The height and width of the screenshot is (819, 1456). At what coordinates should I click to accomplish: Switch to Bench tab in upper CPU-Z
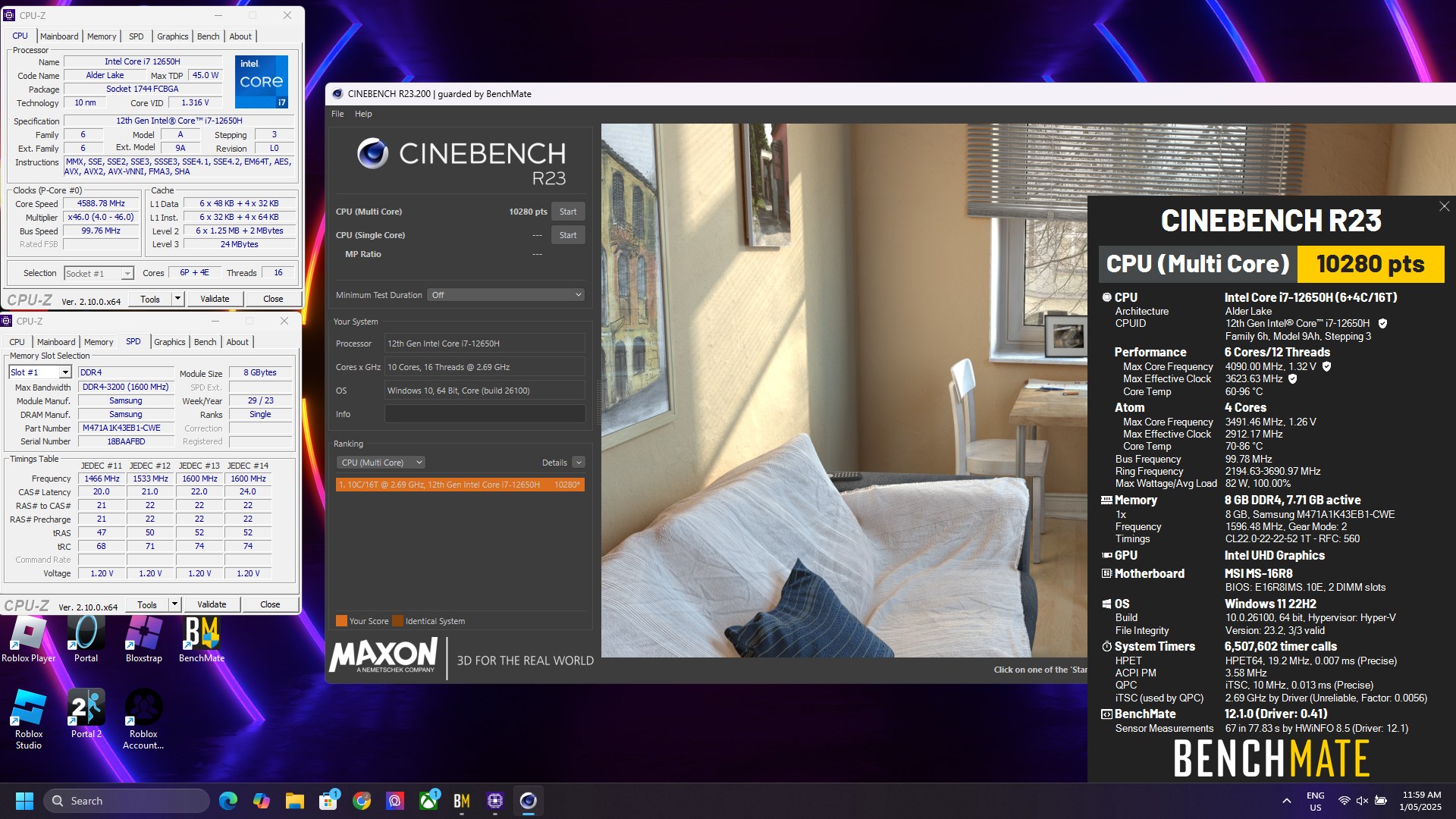208,36
